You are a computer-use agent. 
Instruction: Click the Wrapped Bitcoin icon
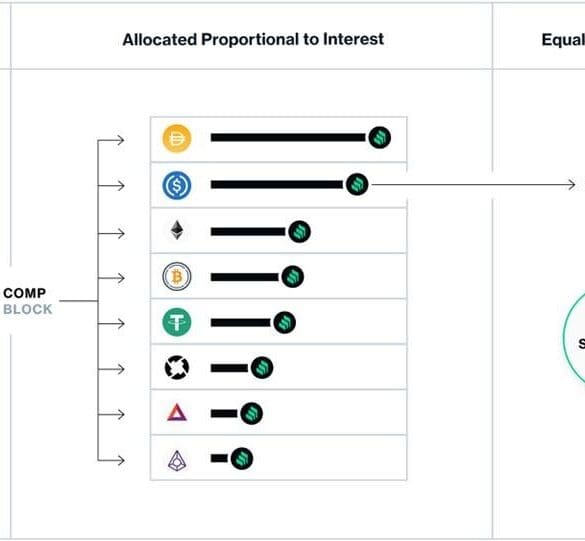pos(177,277)
